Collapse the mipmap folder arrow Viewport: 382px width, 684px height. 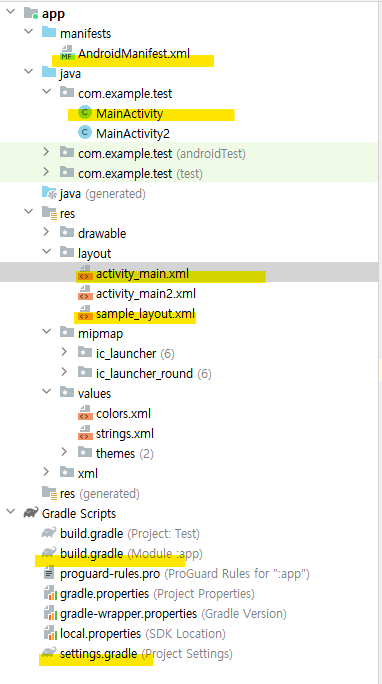(x=46, y=333)
